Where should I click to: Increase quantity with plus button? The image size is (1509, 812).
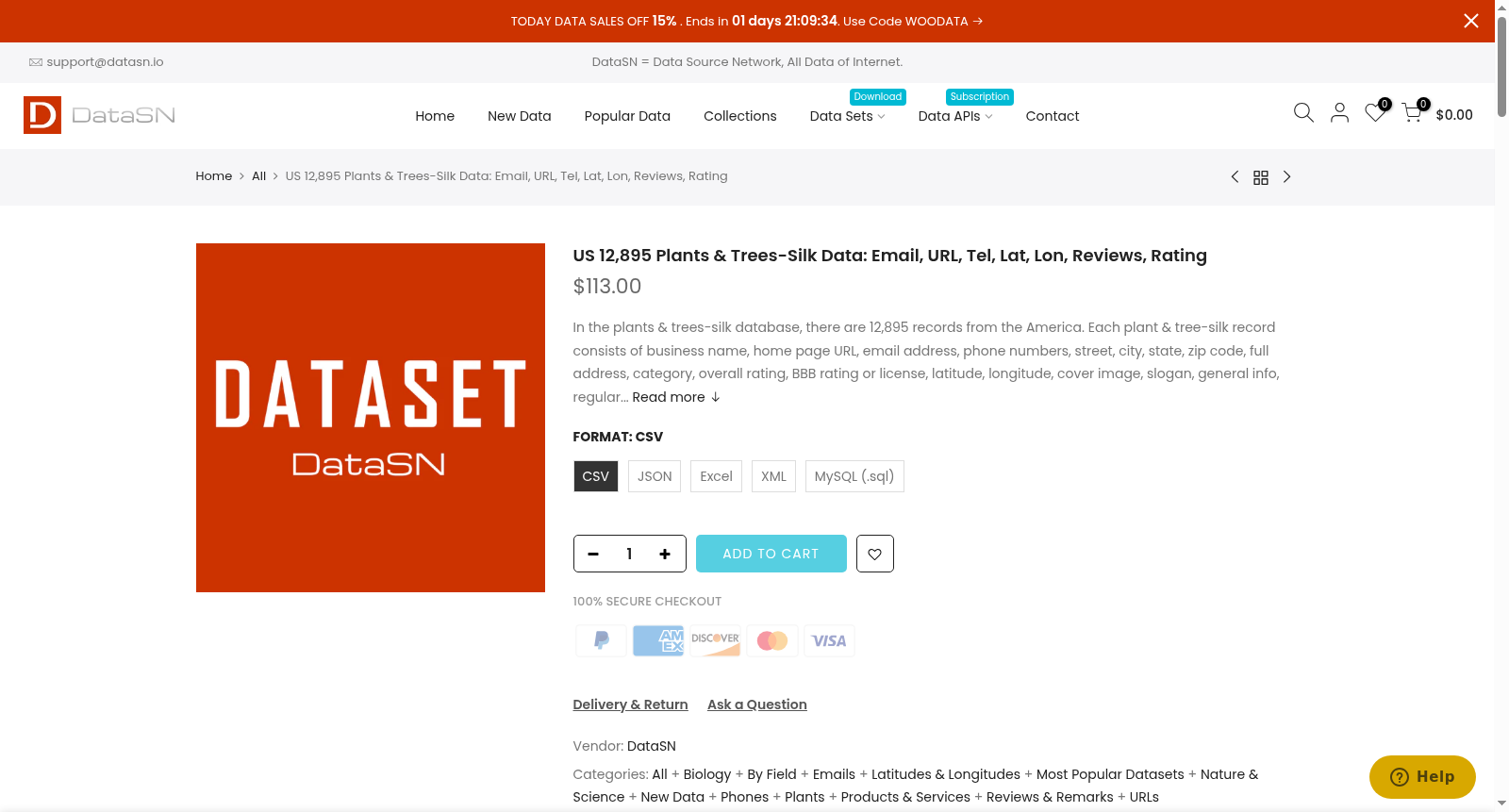coord(665,554)
